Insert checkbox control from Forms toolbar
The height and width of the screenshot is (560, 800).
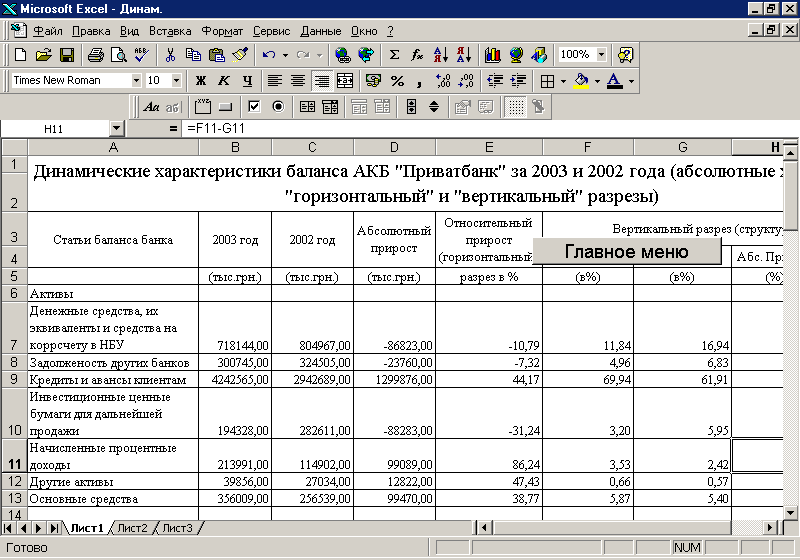(254, 107)
